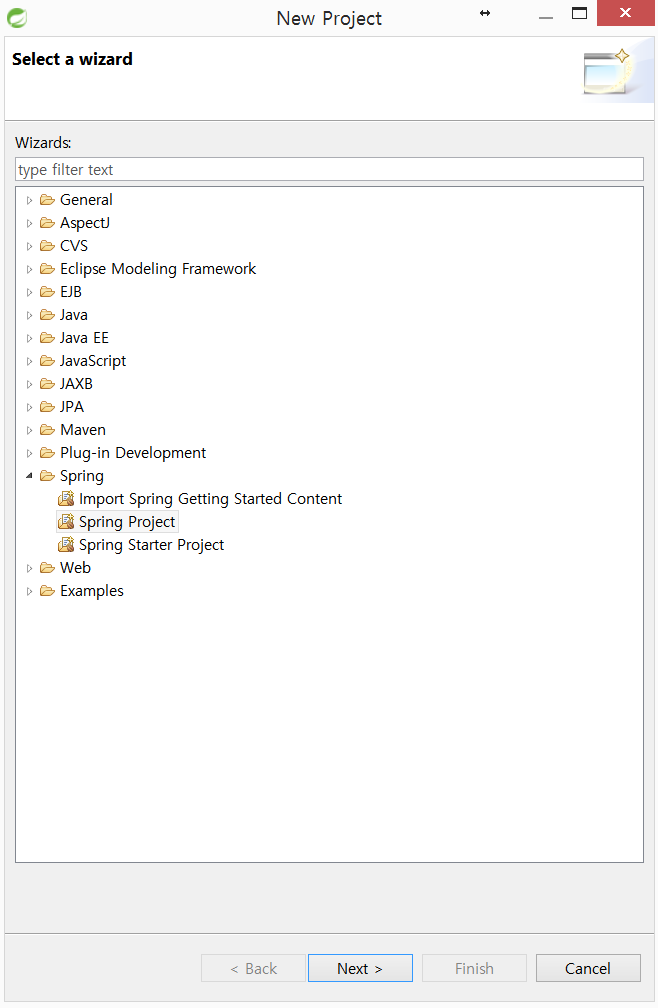The height and width of the screenshot is (1008, 658).
Task: Go to the next wizard page
Action: pyautogui.click(x=360, y=968)
